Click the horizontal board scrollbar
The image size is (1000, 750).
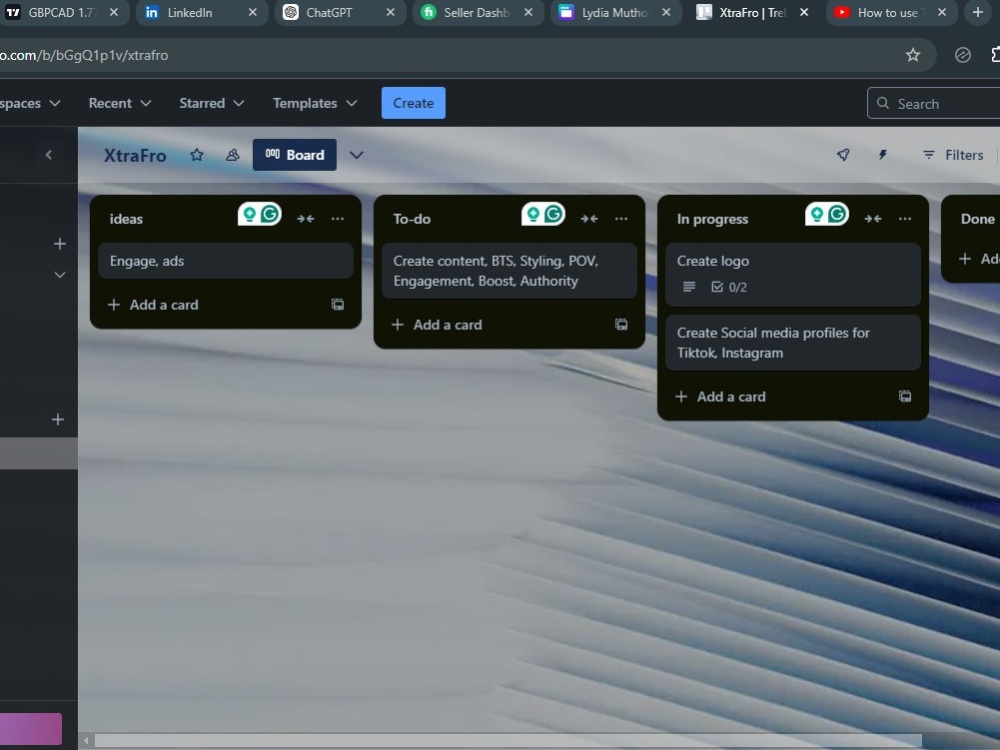[508, 740]
